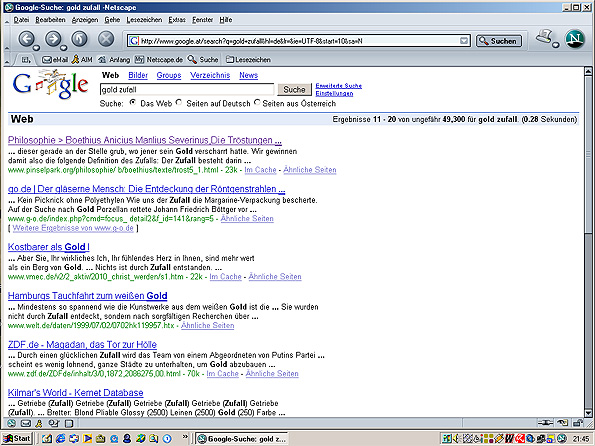Open the Windows Start button
Viewport: 595px width, 446px height.
[17, 438]
